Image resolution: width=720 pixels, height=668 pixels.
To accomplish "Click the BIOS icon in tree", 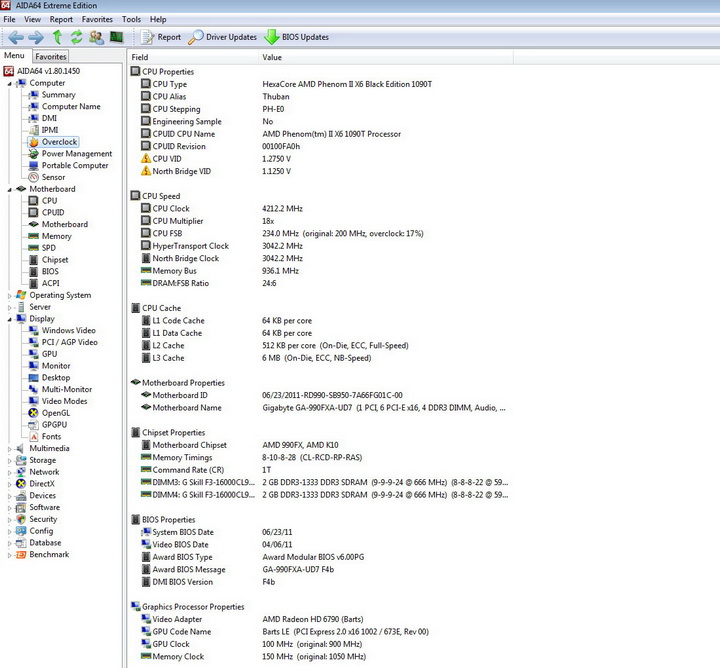I will click(33, 271).
